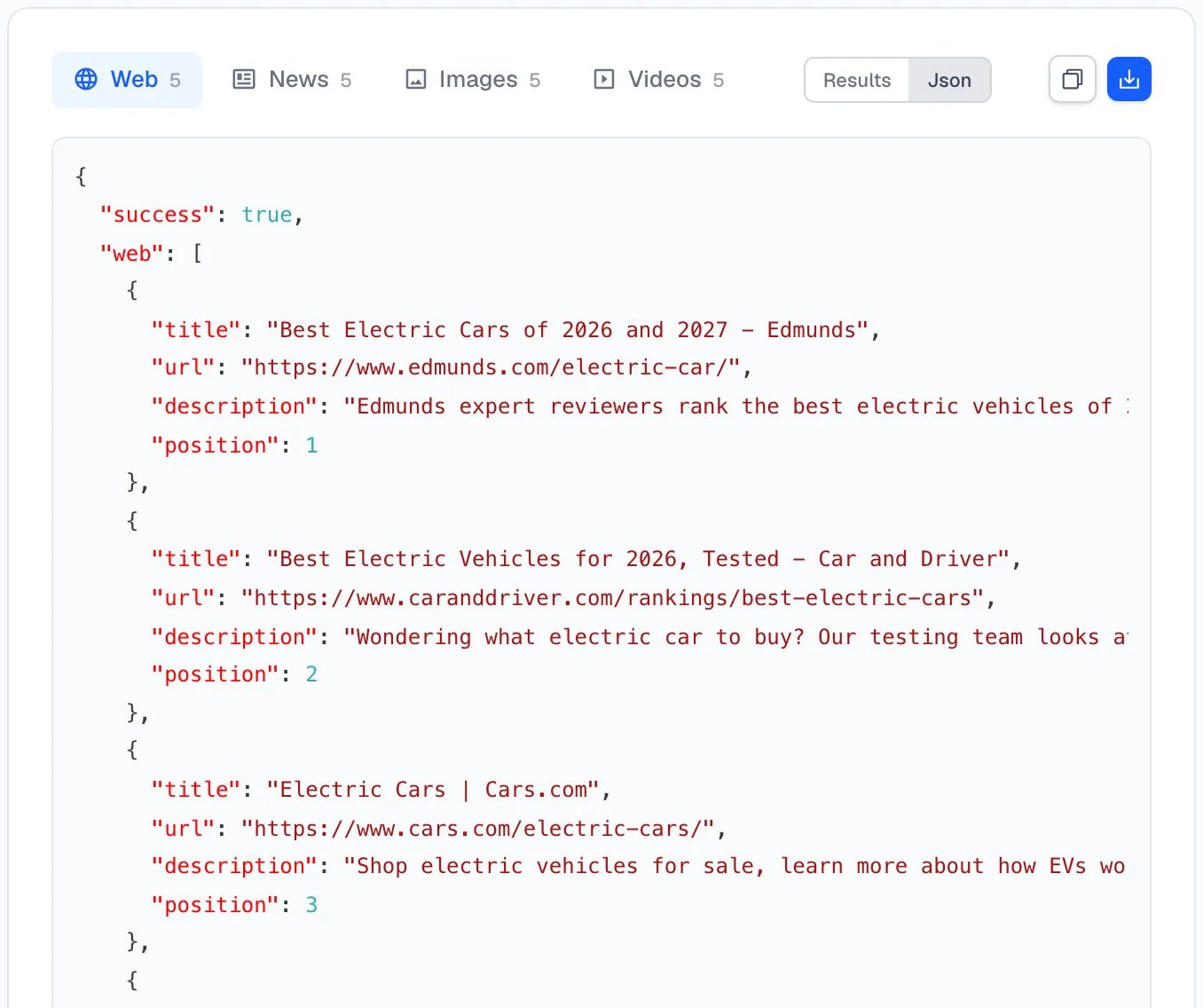The width and height of the screenshot is (1203, 1008).
Task: Click the description starting "Wondering what electric car"
Action: [736, 637]
